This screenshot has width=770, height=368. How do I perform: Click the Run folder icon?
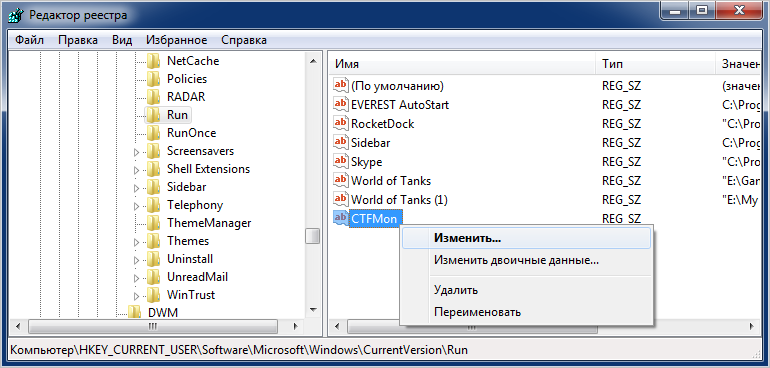(154, 115)
